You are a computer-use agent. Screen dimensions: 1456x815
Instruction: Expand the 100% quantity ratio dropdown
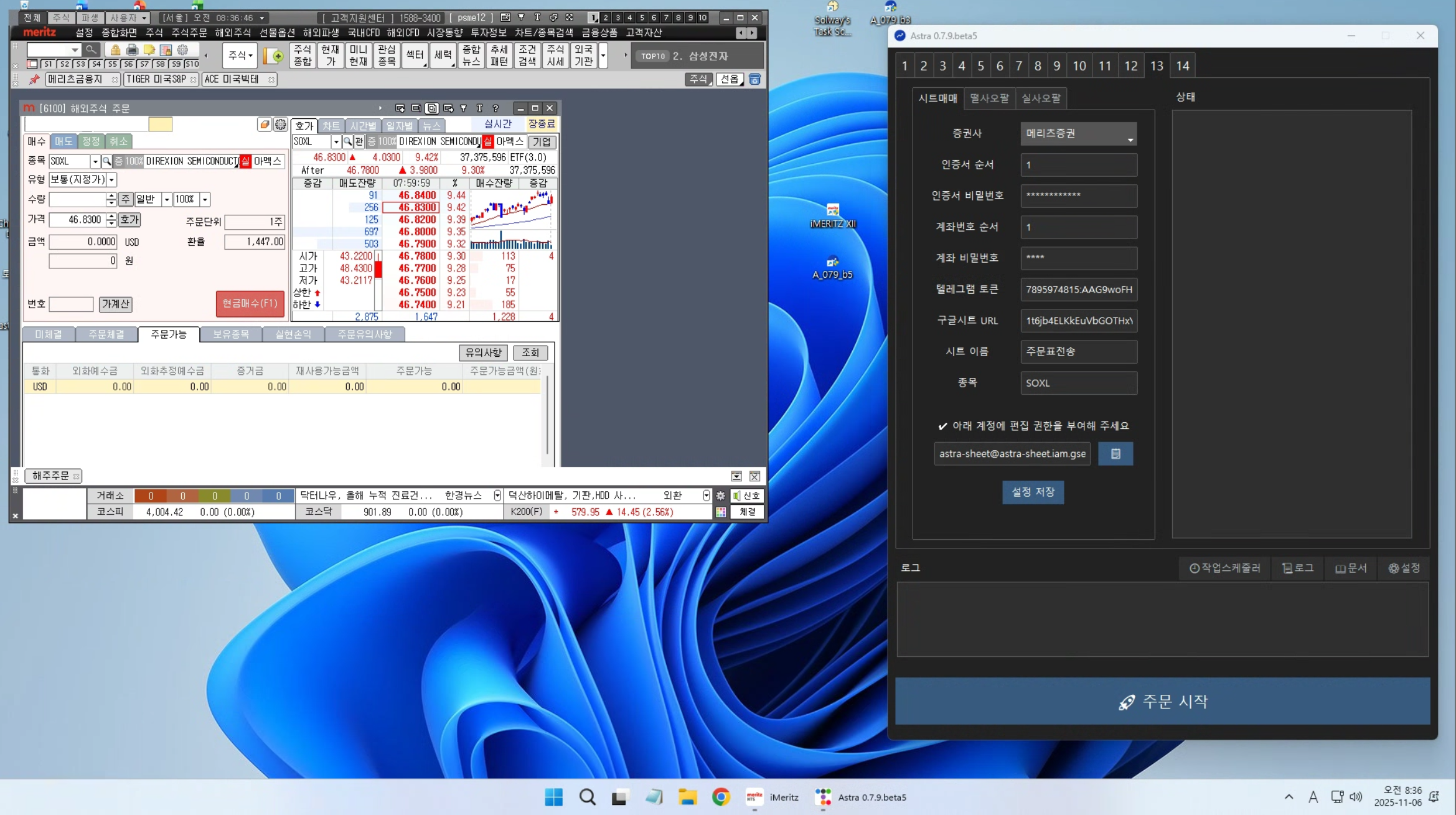205,199
